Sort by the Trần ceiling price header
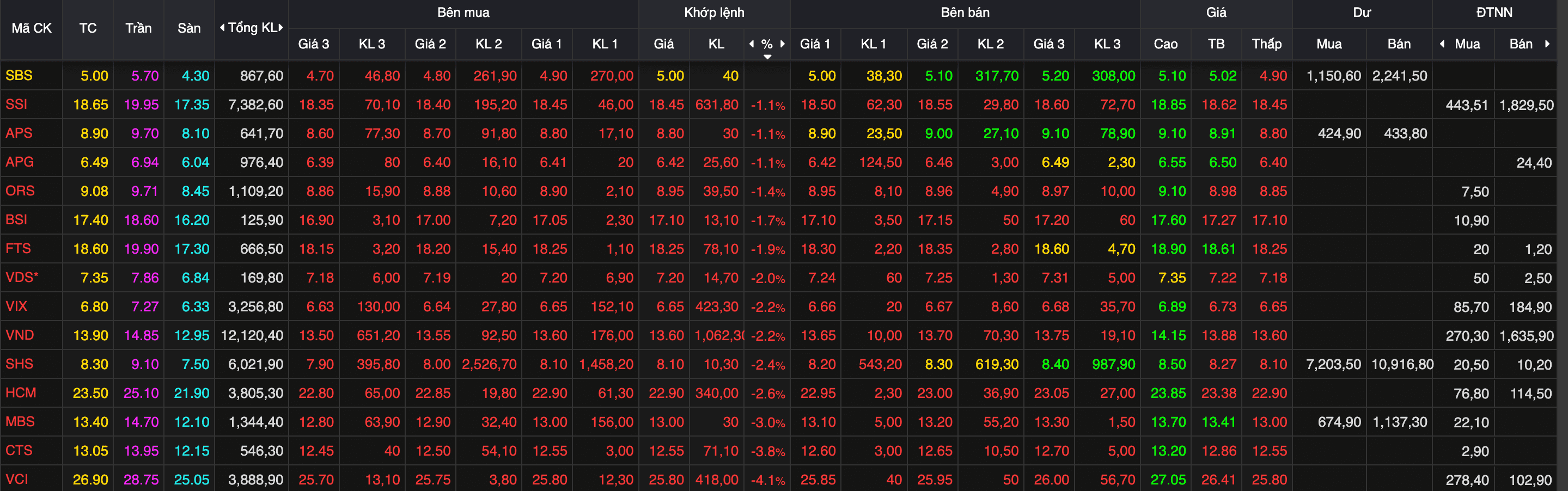This screenshot has width=1568, height=491. coord(138,28)
